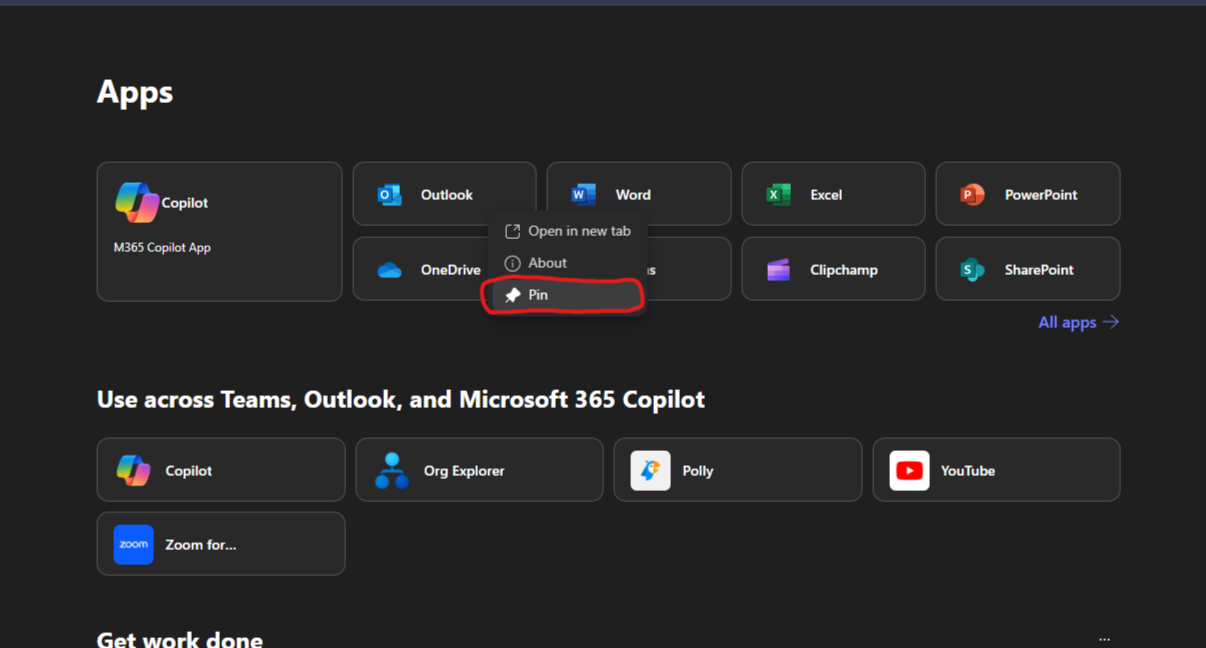Select Open in new tab menu entry

[567, 231]
